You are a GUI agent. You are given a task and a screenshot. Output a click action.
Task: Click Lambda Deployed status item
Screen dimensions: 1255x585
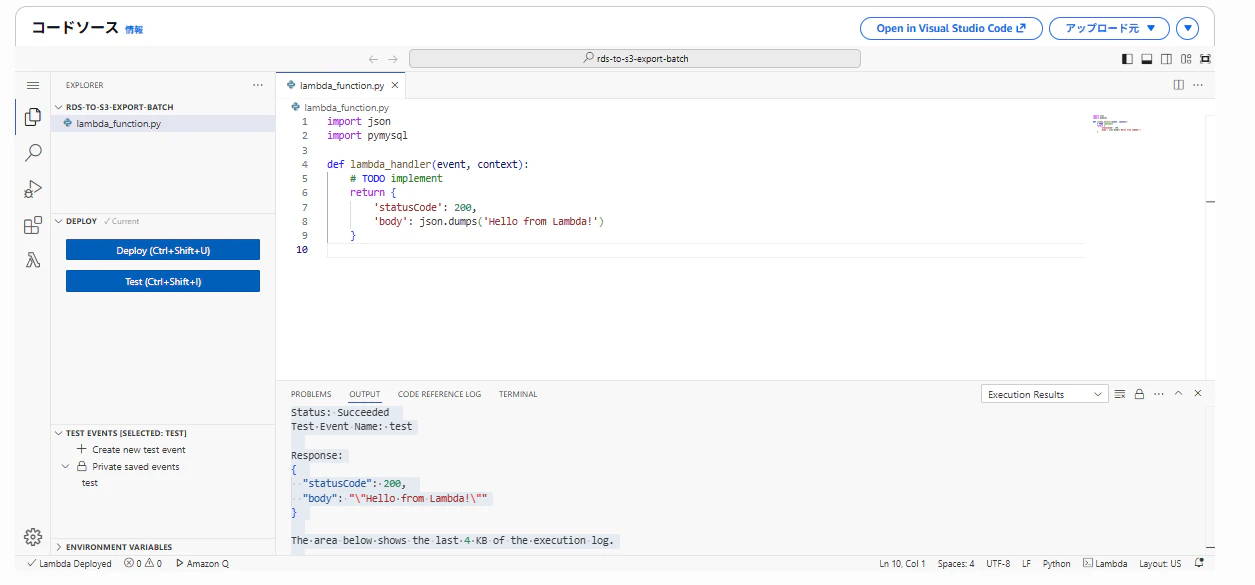tap(69, 564)
